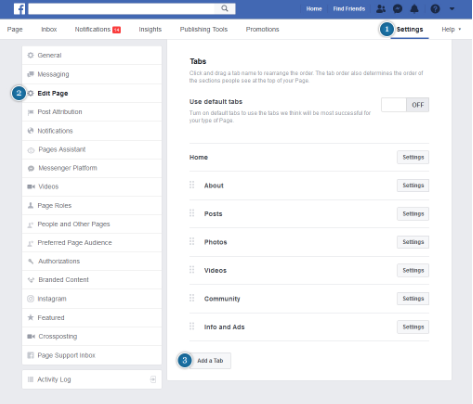The height and width of the screenshot is (404, 473).
Task: Open Settings for the Home tab
Action: coord(413,157)
